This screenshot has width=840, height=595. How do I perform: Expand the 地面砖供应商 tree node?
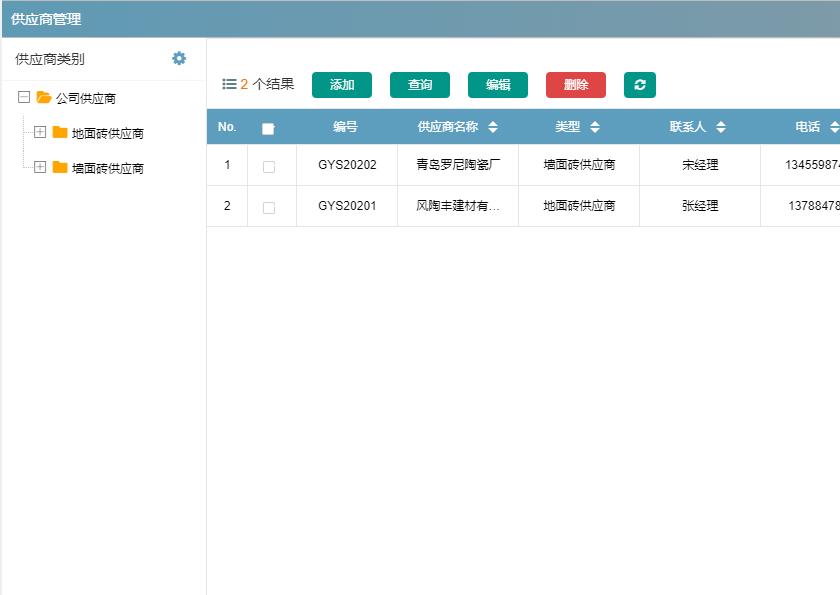pyautogui.click(x=40, y=131)
